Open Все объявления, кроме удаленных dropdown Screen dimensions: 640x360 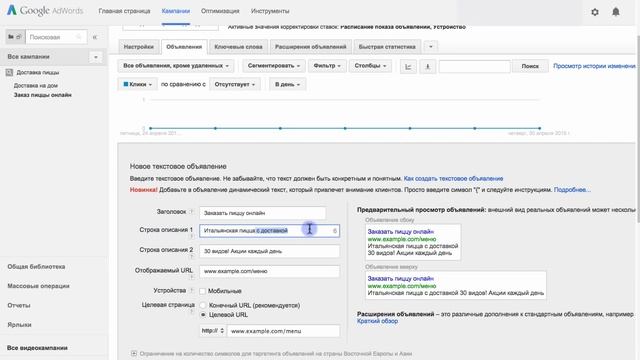click(x=176, y=66)
